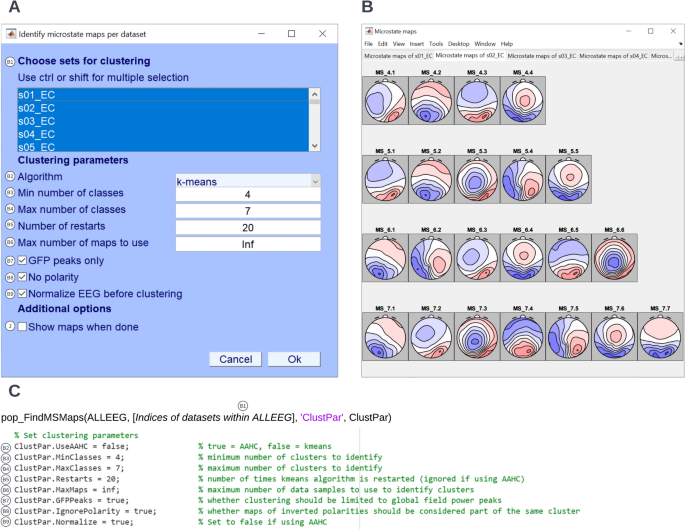Open the Insert menu in Microstate maps

click(416, 44)
